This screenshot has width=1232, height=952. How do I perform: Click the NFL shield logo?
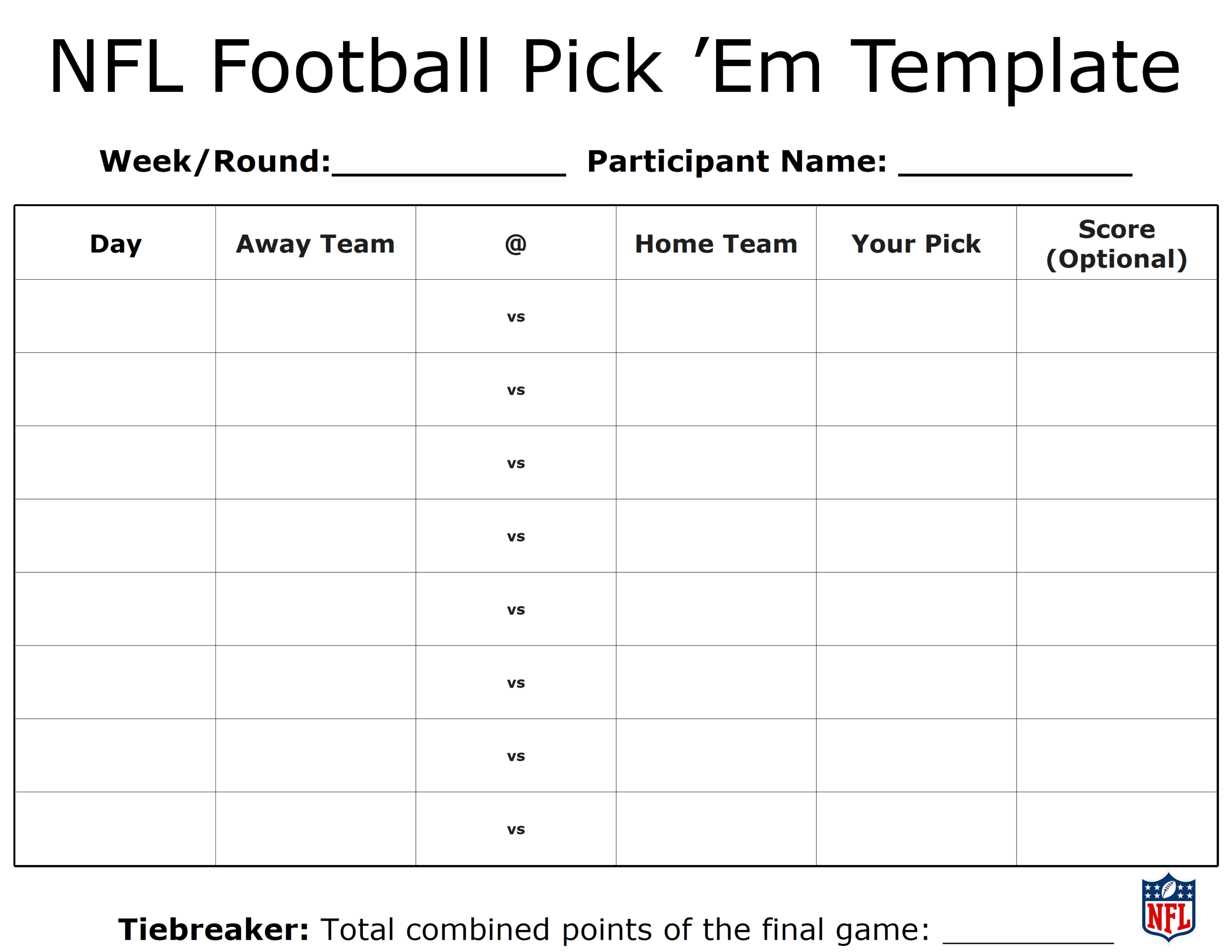point(1168,907)
